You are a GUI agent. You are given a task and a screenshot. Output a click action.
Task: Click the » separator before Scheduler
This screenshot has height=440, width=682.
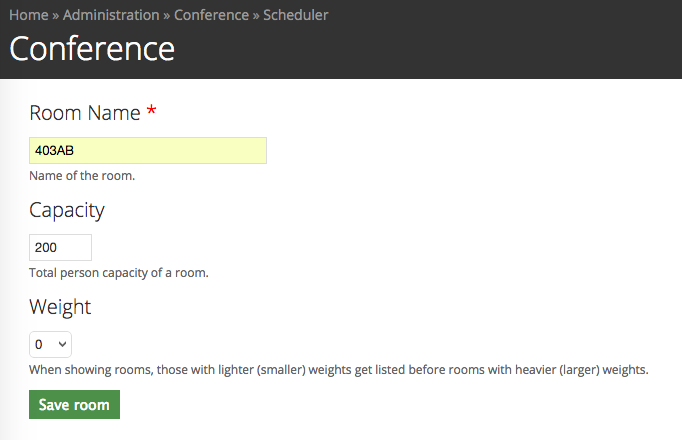(x=256, y=16)
